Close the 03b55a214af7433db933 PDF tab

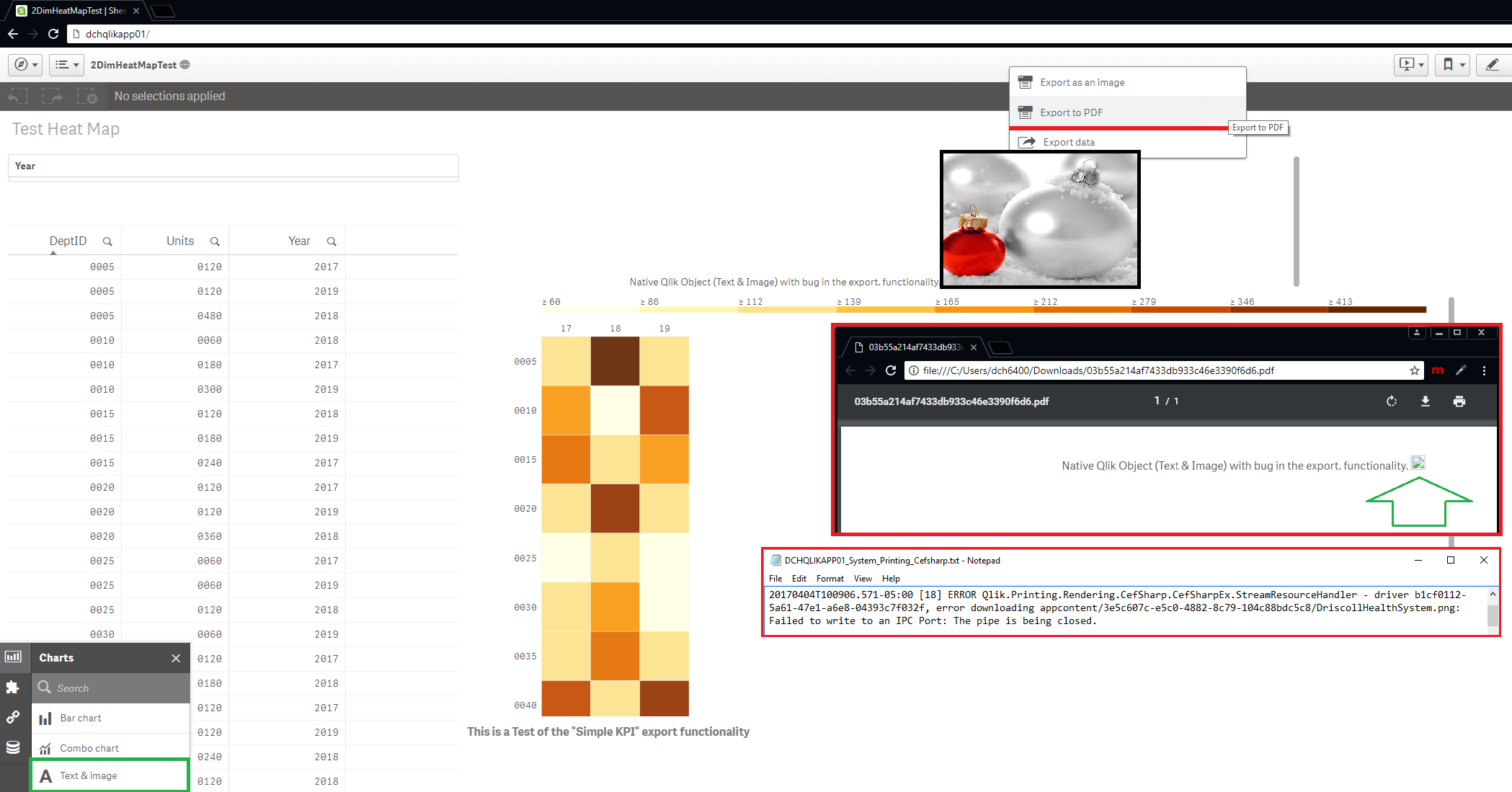pyautogui.click(x=974, y=347)
